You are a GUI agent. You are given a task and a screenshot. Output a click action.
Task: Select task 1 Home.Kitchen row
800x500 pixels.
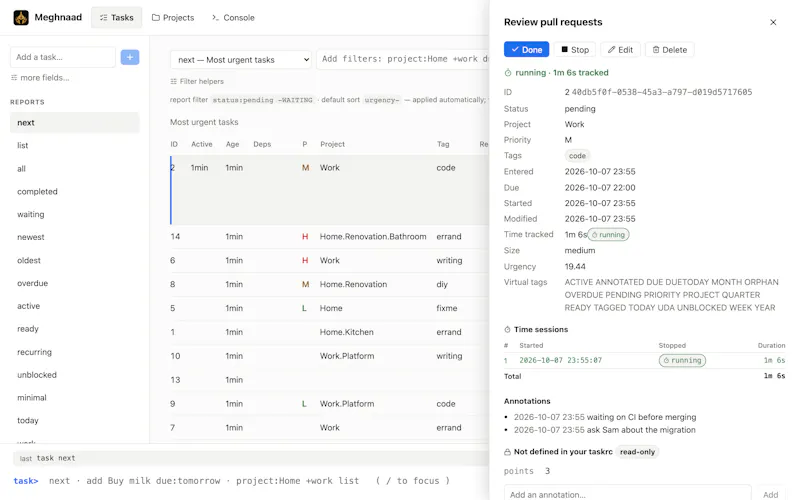(x=330, y=332)
